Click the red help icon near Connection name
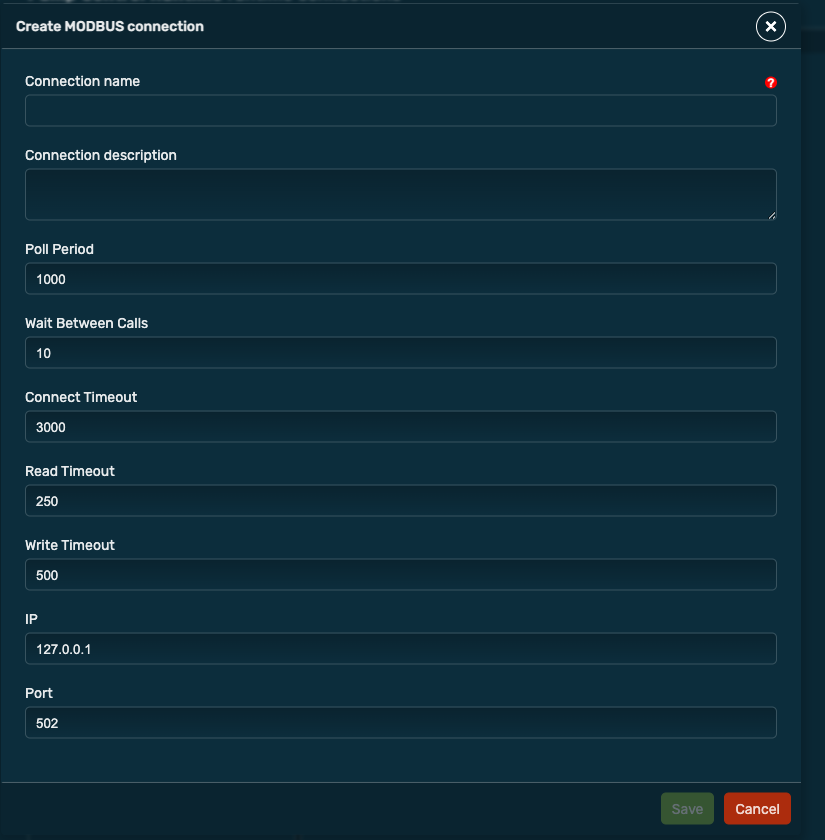Image resolution: width=825 pixels, height=840 pixels. pyautogui.click(x=770, y=82)
